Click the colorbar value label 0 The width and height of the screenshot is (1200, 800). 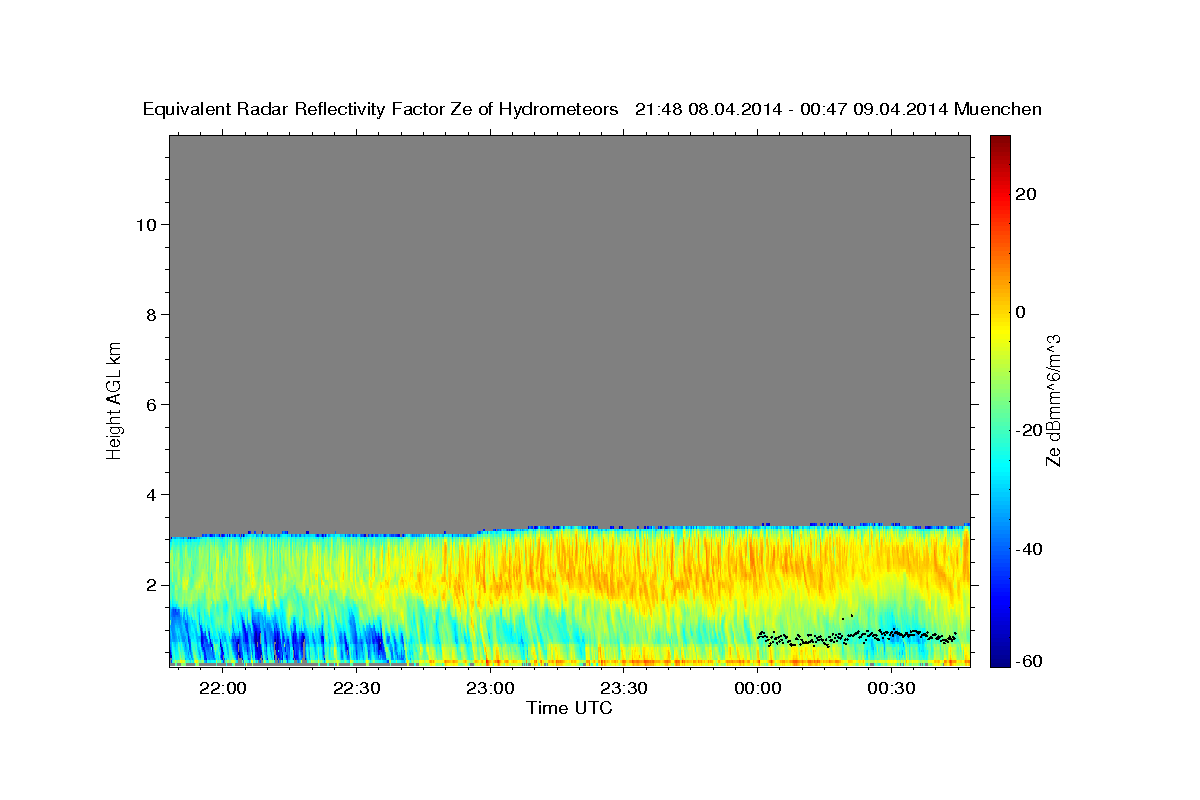[x=1021, y=312]
